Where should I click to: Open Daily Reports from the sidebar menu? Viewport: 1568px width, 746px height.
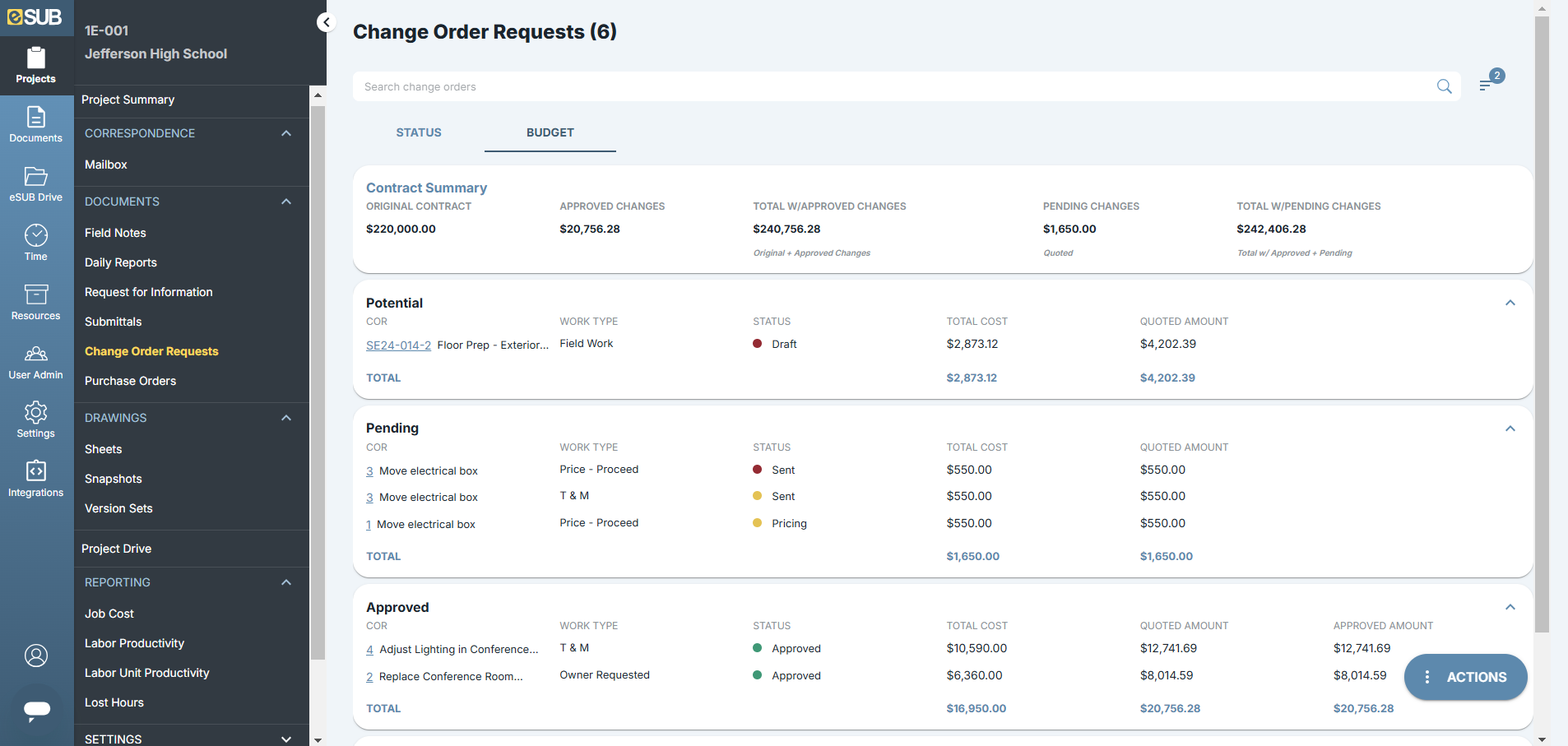point(120,262)
